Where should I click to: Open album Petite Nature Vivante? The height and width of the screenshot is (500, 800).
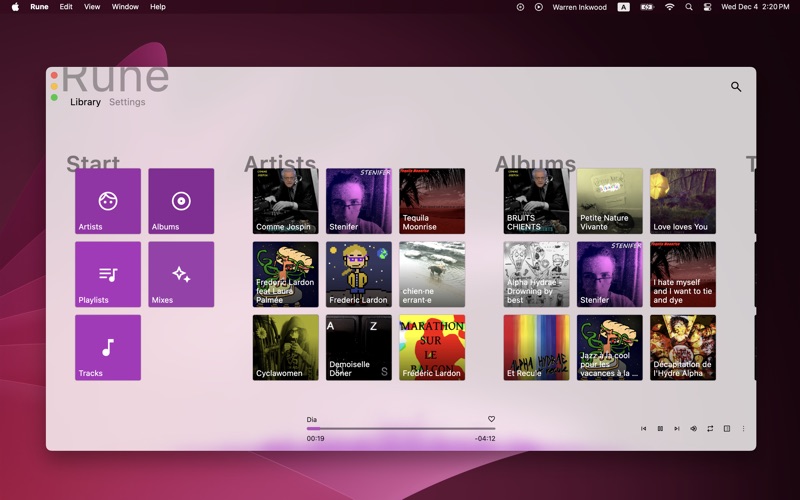coord(610,201)
